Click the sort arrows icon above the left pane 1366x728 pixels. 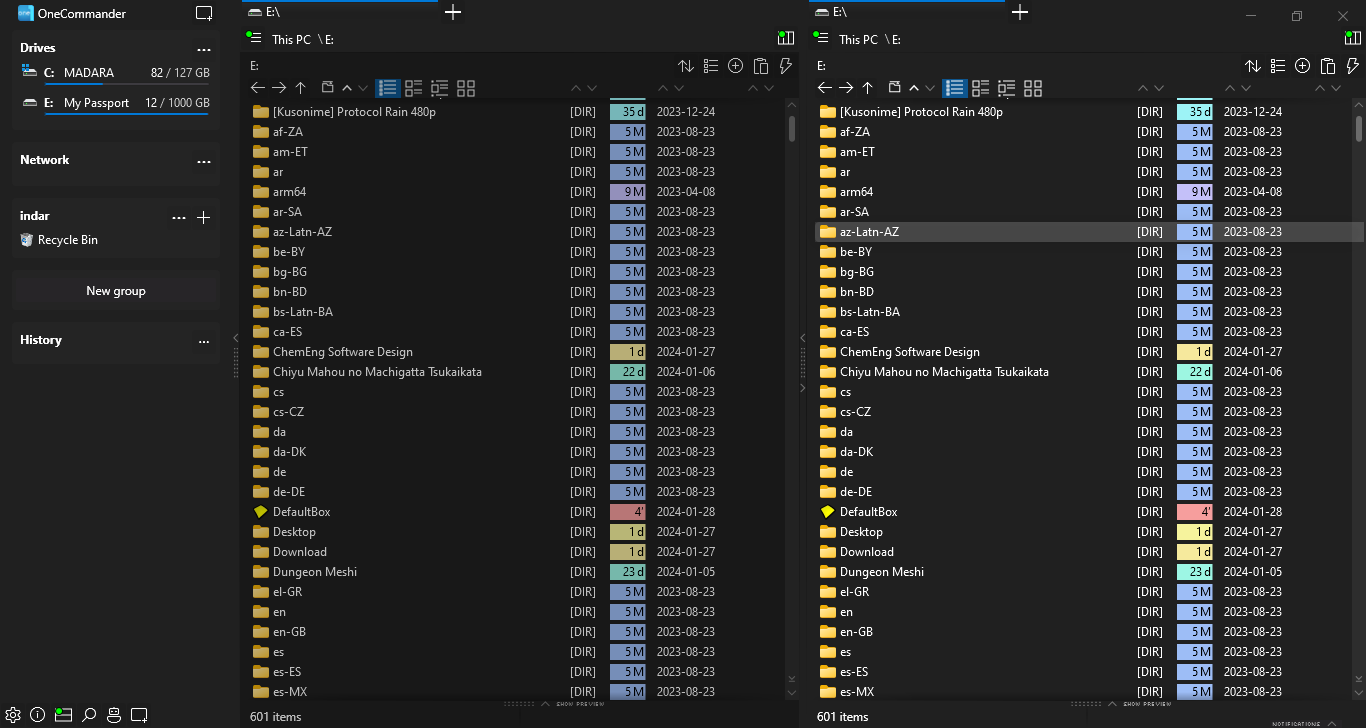686,65
